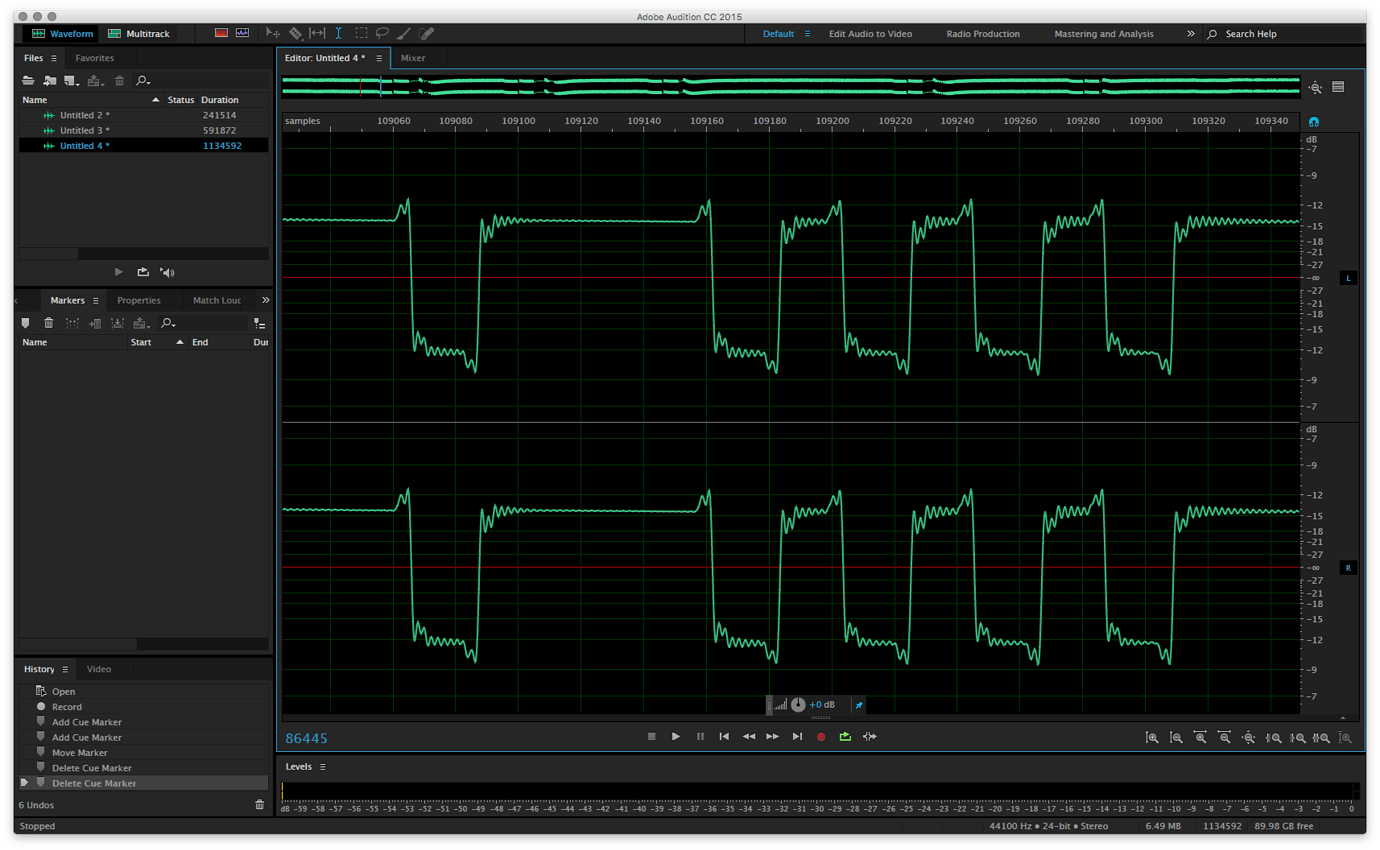
Task: Expand the hidden panel tabs chevron next to Match Loudness
Action: click(264, 299)
